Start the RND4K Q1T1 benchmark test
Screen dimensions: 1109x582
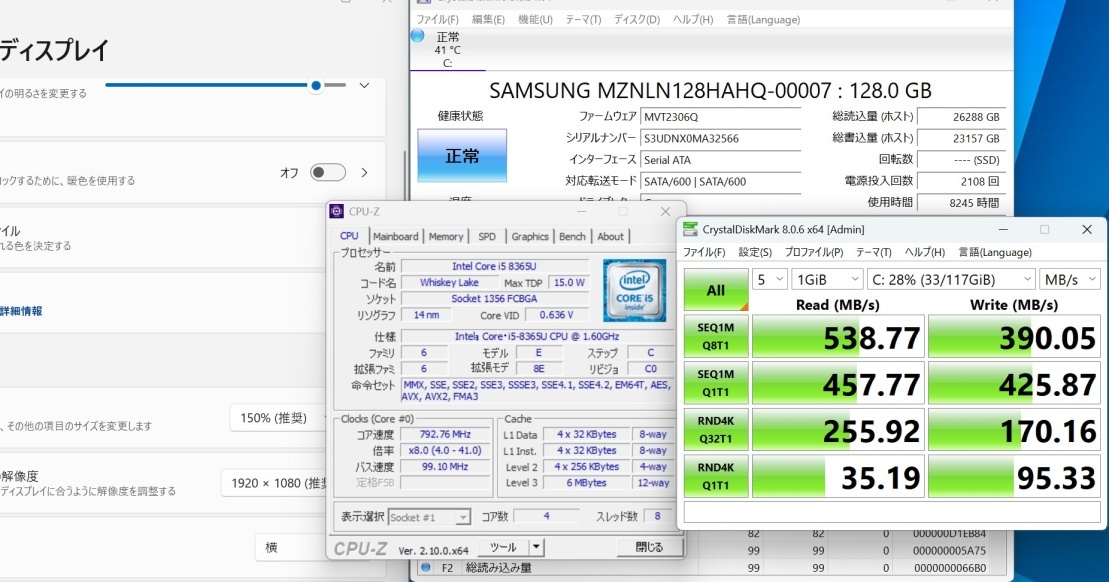(x=716, y=475)
